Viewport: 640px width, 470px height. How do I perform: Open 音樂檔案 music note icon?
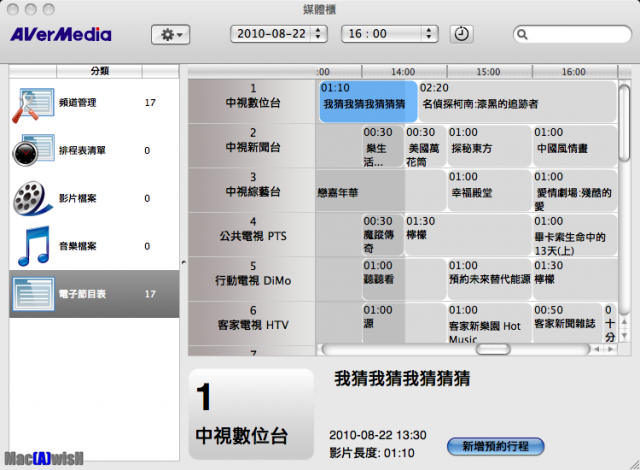click(34, 246)
